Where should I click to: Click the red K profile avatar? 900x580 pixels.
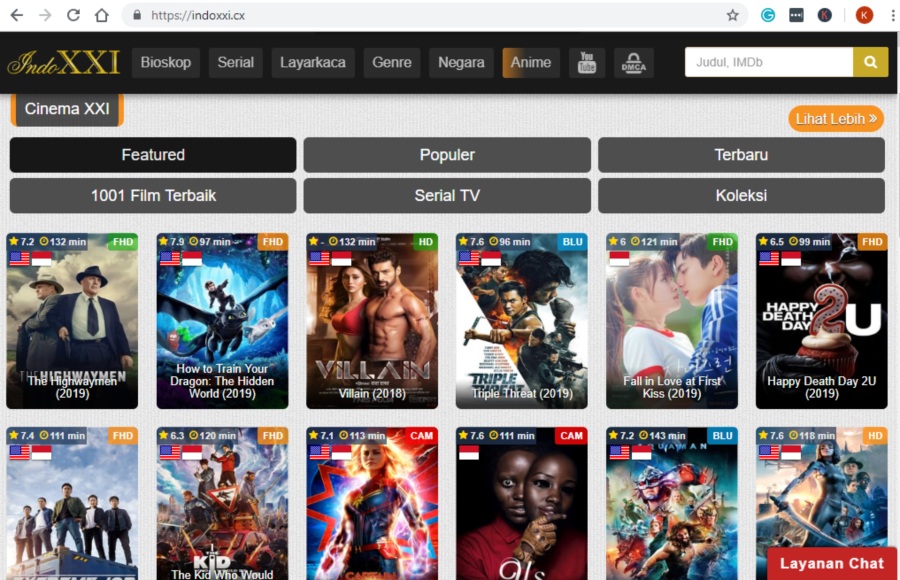click(864, 16)
